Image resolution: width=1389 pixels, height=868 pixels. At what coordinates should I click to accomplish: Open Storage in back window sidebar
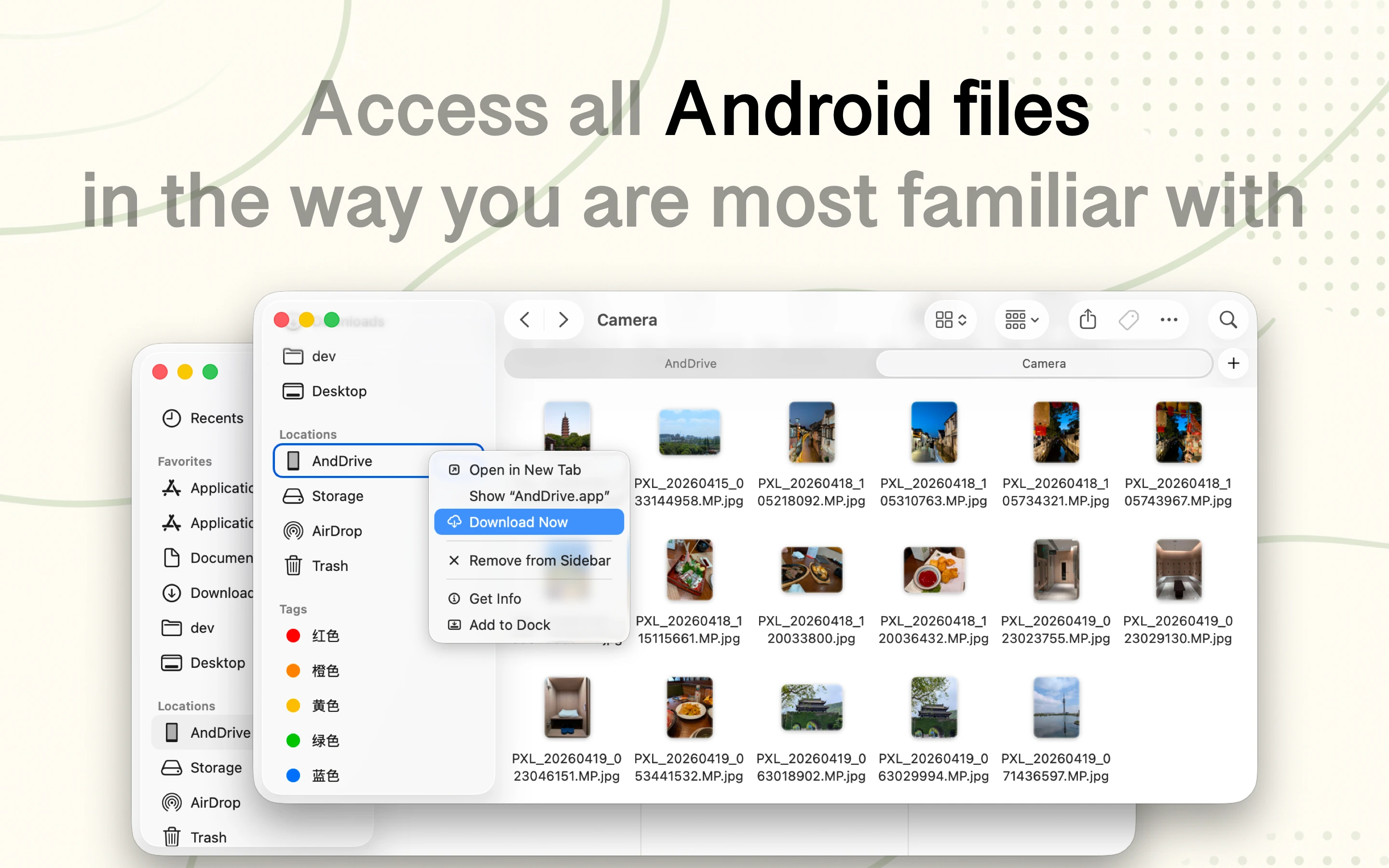tap(203, 768)
